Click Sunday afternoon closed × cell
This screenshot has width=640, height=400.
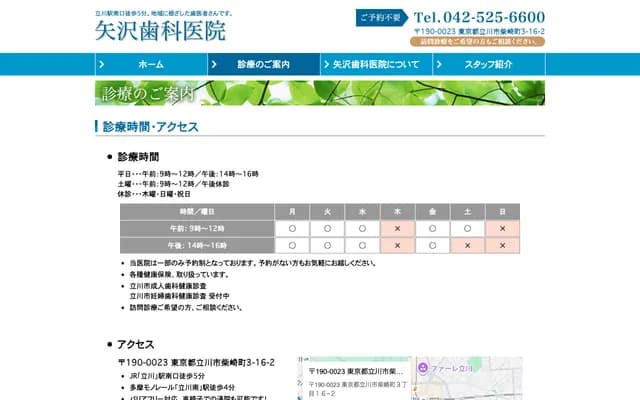pos(502,245)
